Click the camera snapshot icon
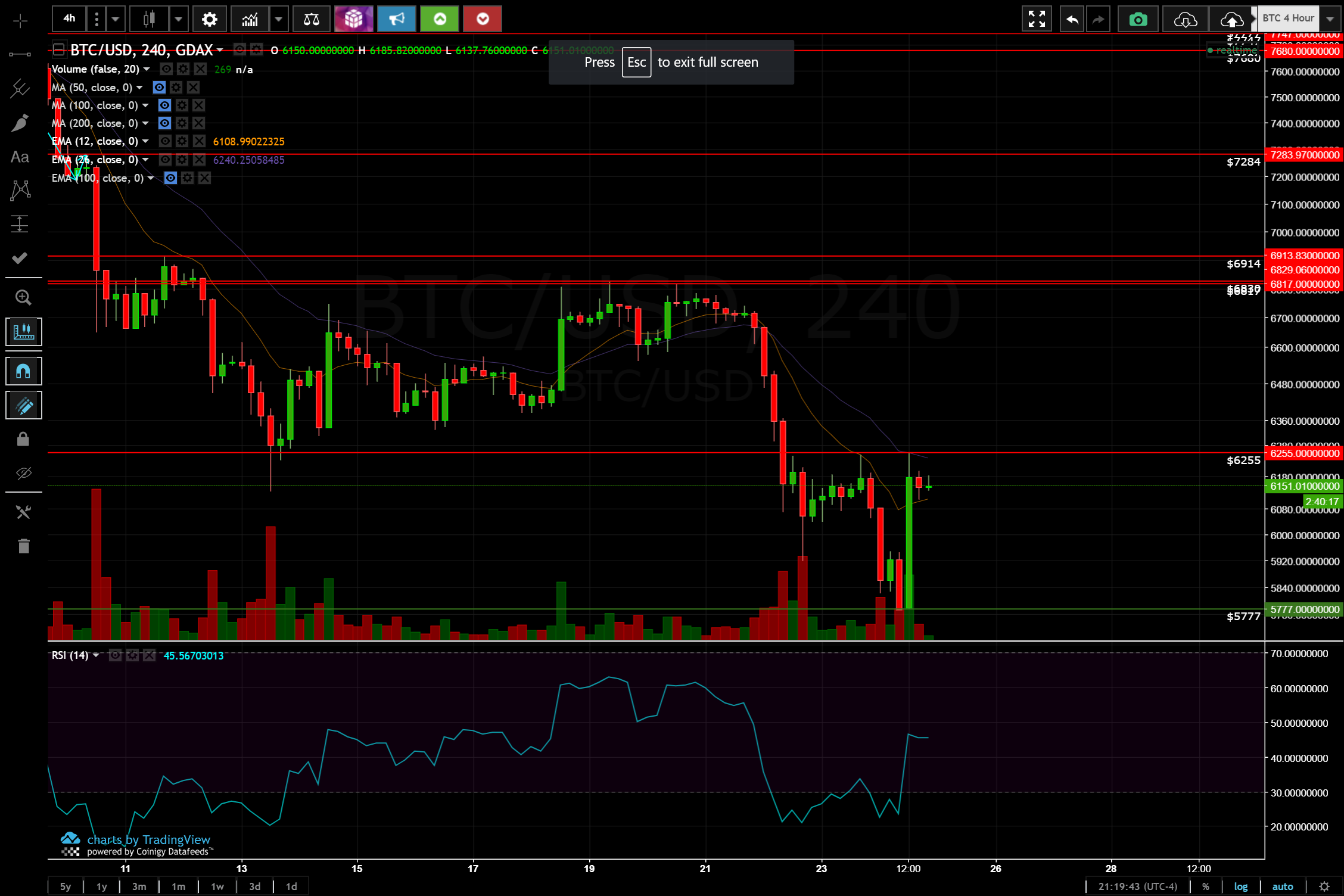This screenshot has width=1344, height=896. [x=1137, y=20]
